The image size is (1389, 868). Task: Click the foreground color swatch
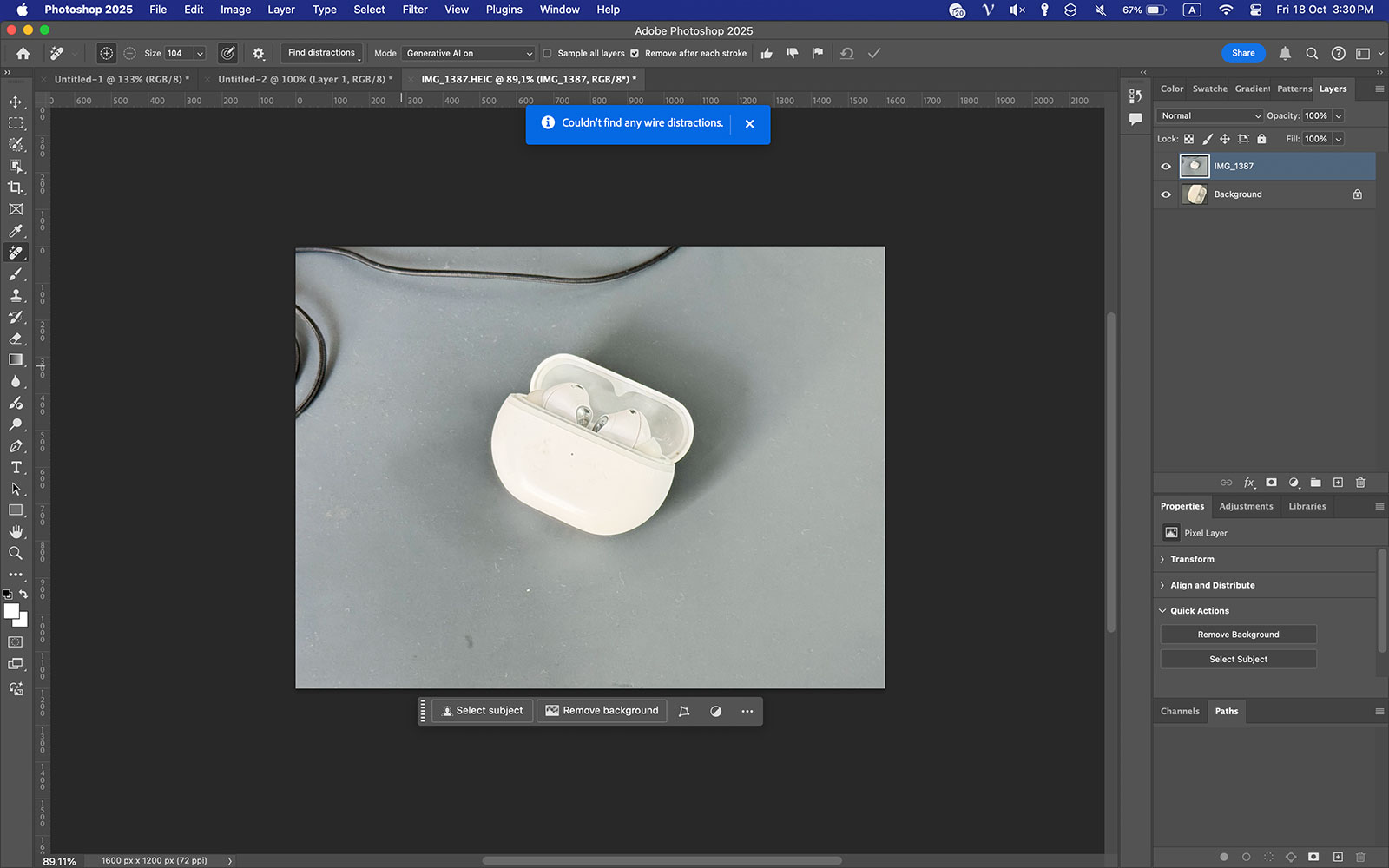pyautogui.click(x=10, y=611)
